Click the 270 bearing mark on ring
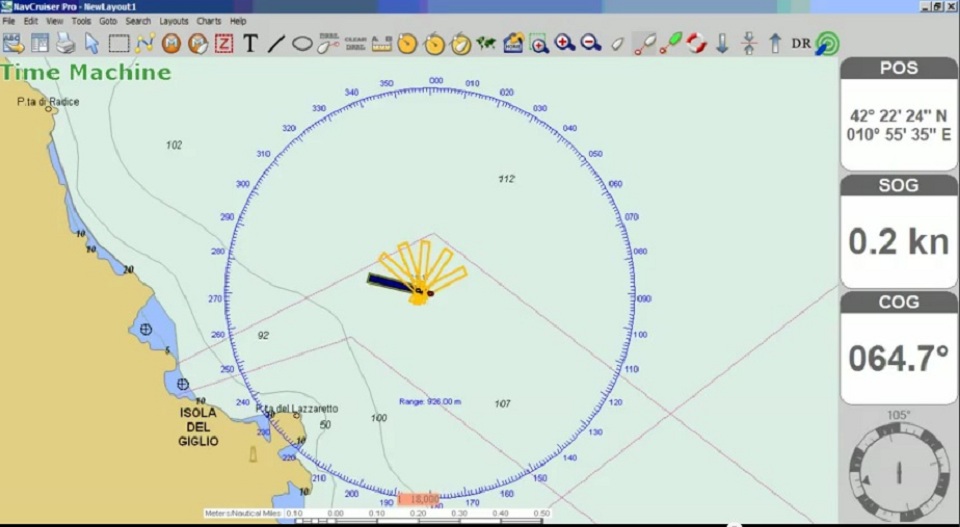Viewport: 960px width, 527px height. tap(215, 299)
